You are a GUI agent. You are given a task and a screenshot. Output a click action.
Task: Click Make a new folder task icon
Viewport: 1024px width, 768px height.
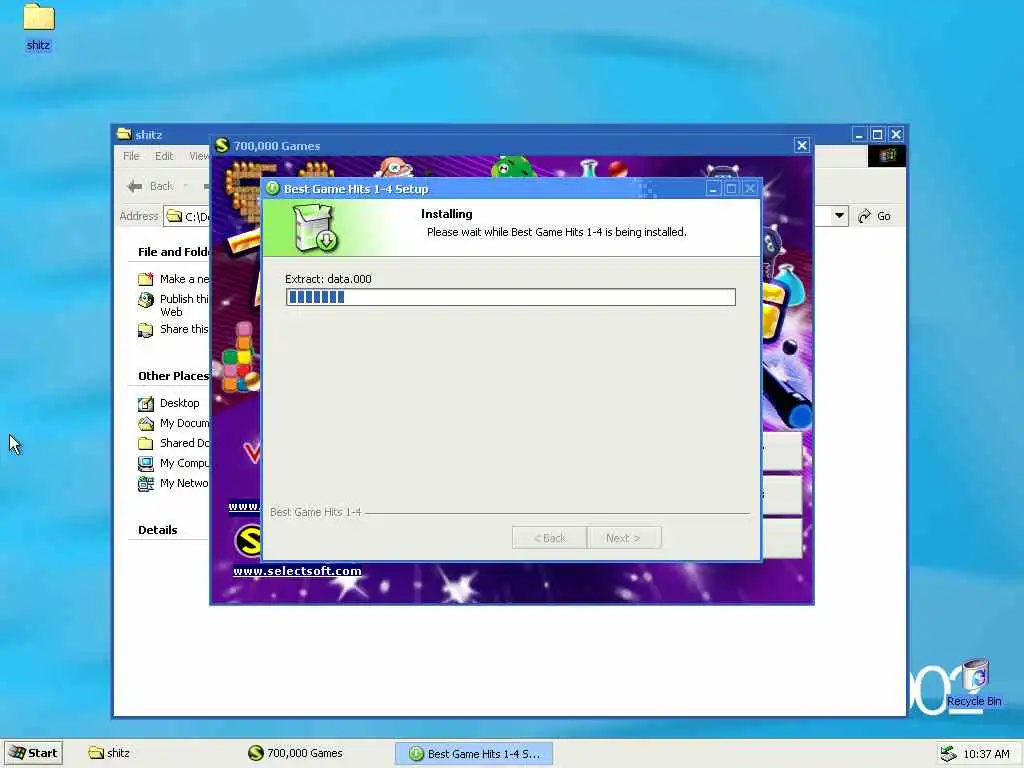click(146, 280)
